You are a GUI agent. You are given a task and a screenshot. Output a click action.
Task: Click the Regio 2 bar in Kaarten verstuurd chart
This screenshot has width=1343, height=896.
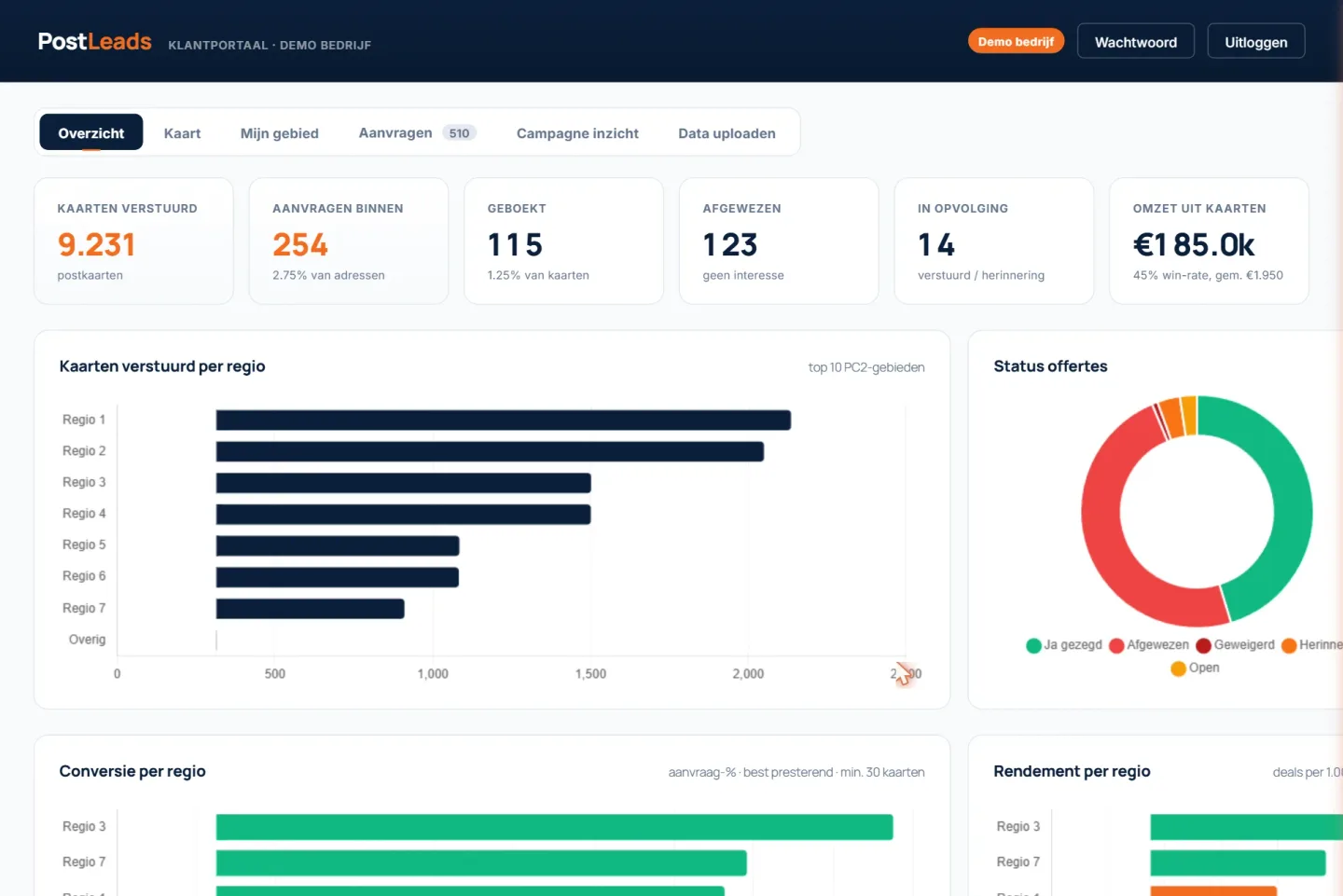pyautogui.click(x=490, y=451)
